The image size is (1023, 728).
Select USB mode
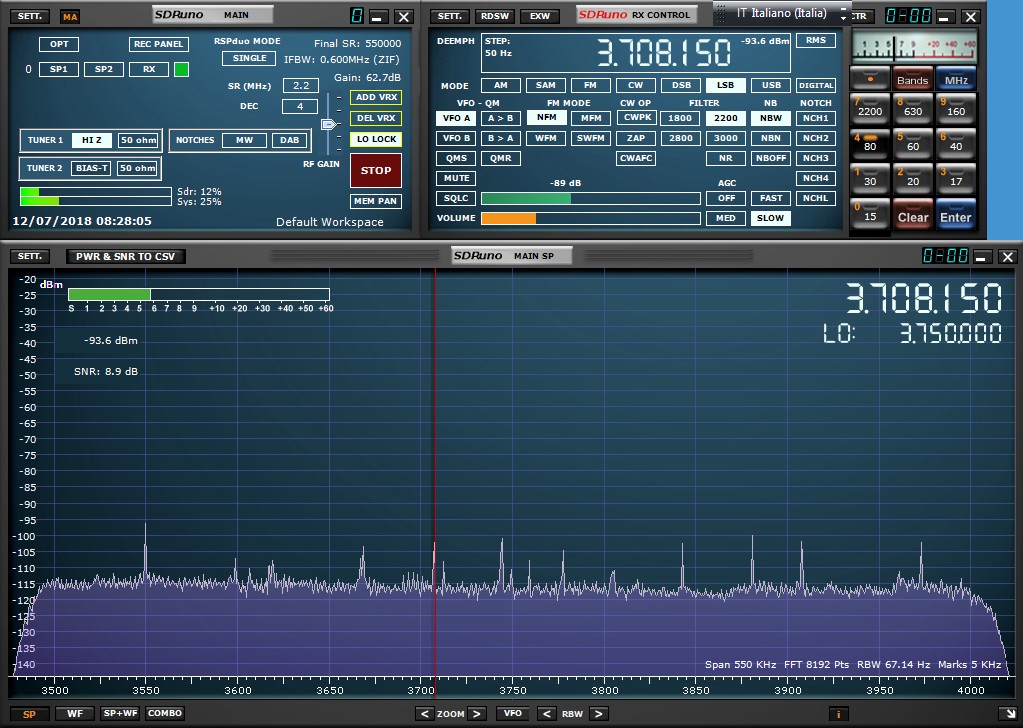click(x=771, y=85)
